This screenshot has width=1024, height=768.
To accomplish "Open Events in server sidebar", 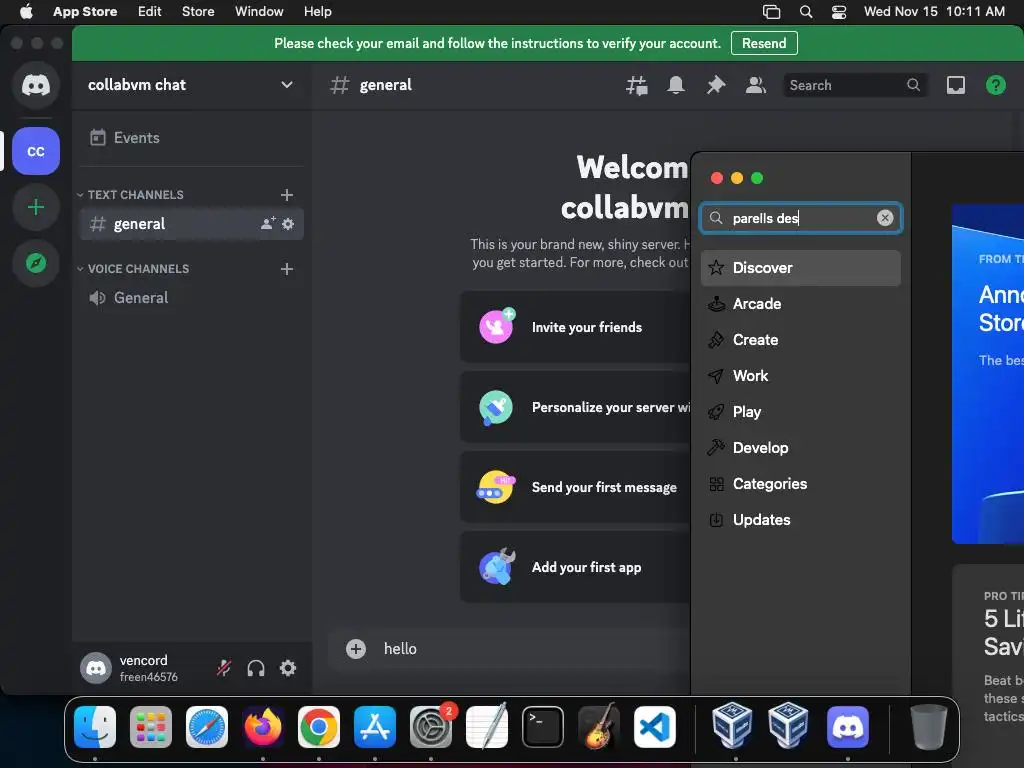I will [191, 138].
